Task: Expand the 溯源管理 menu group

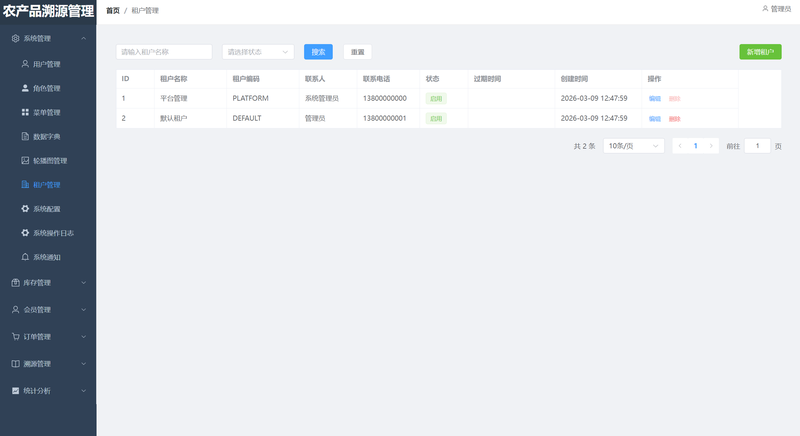Action: click(48, 363)
